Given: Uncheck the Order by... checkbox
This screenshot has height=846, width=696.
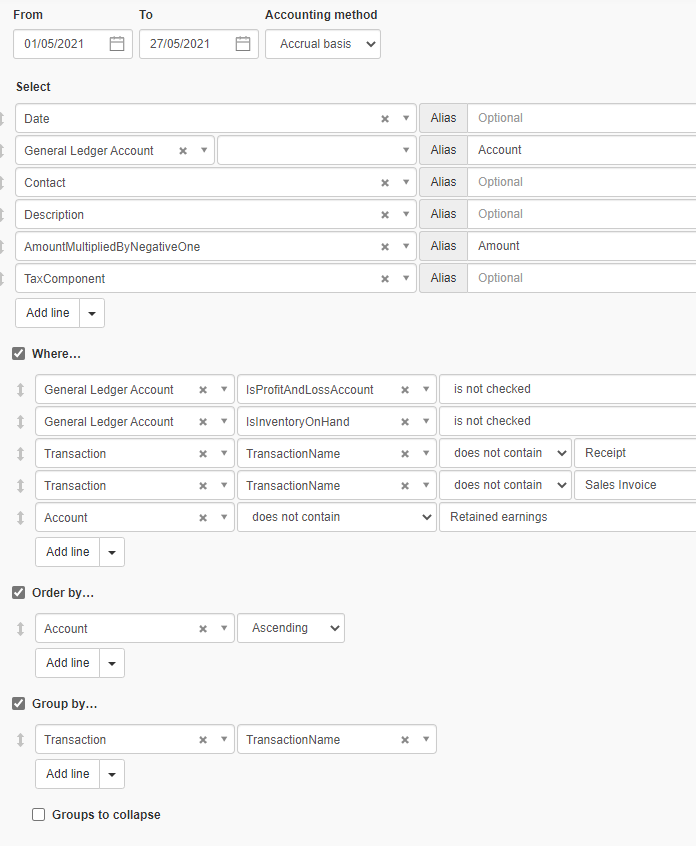Looking at the screenshot, I should tap(18, 593).
